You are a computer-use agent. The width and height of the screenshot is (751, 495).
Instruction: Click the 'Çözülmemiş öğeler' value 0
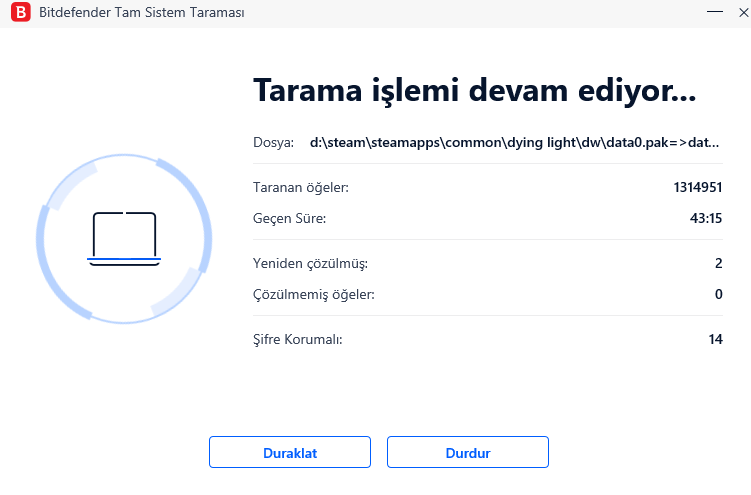(718, 294)
